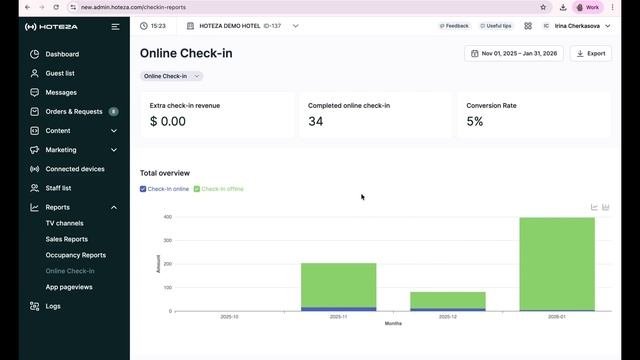Click the Marketing megaphone icon
The image size is (640, 360).
point(35,150)
